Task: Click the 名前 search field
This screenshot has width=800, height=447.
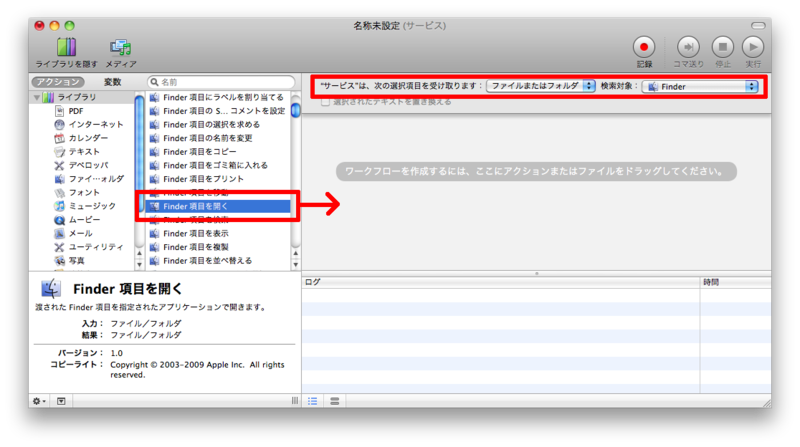Action: (x=221, y=82)
